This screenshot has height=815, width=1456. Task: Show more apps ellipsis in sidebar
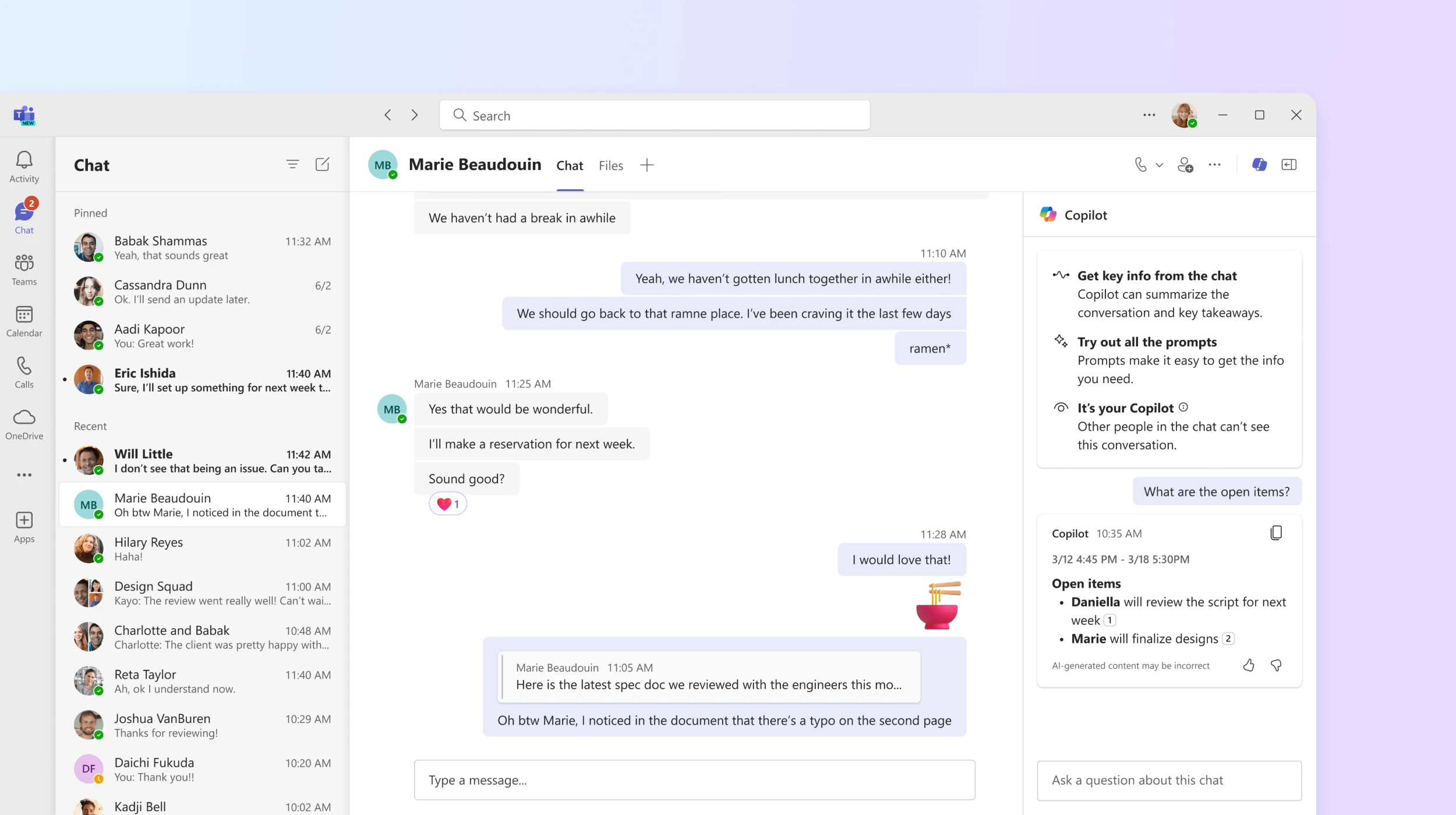(x=24, y=475)
